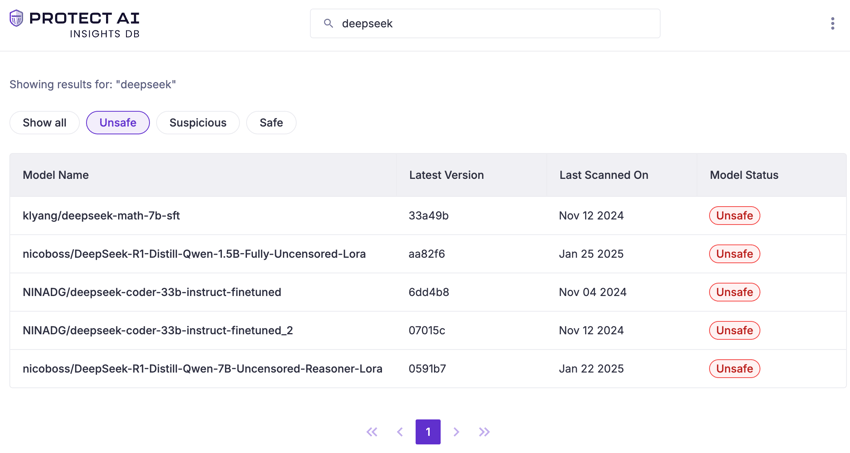Click the 'Showing results for: "deepseek"' text
This screenshot has width=850, height=453.
coord(93,85)
